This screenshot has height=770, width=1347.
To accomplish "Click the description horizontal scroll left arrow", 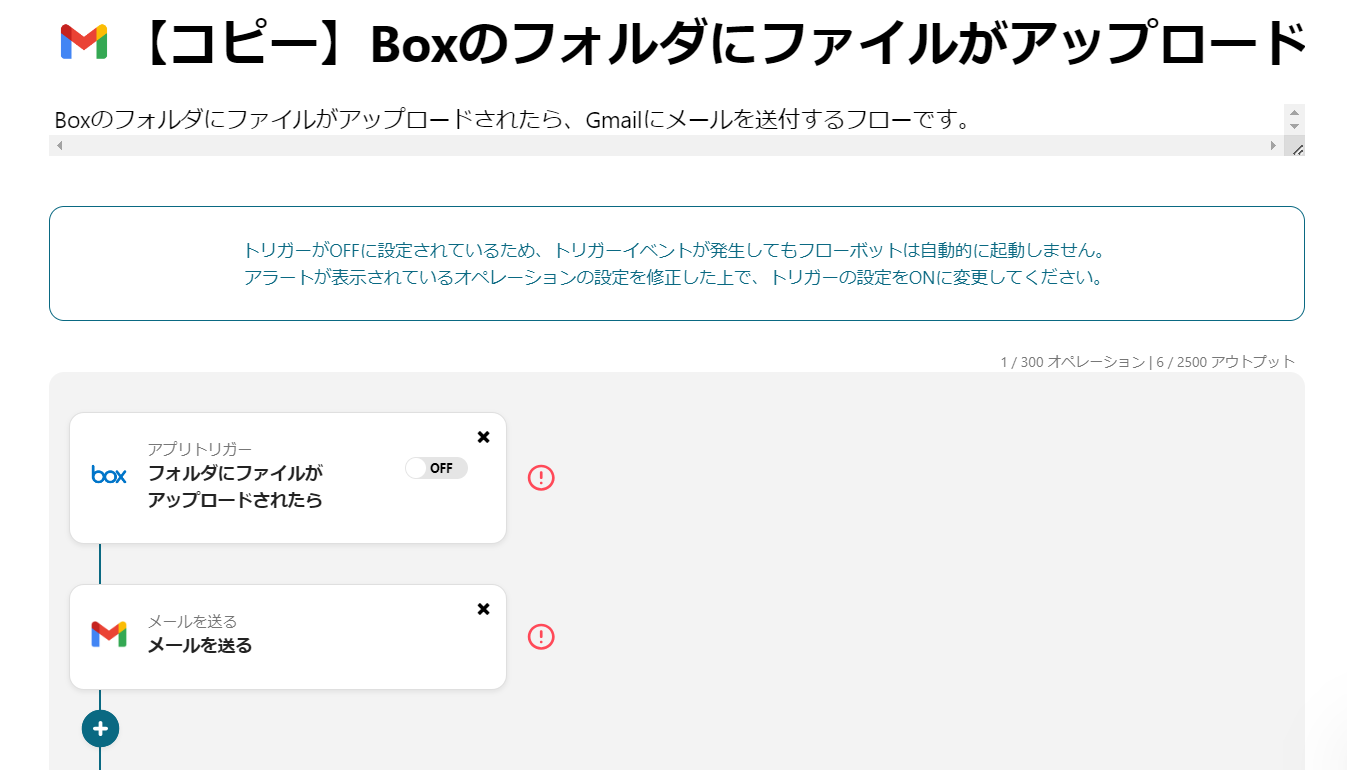I will 59,146.
